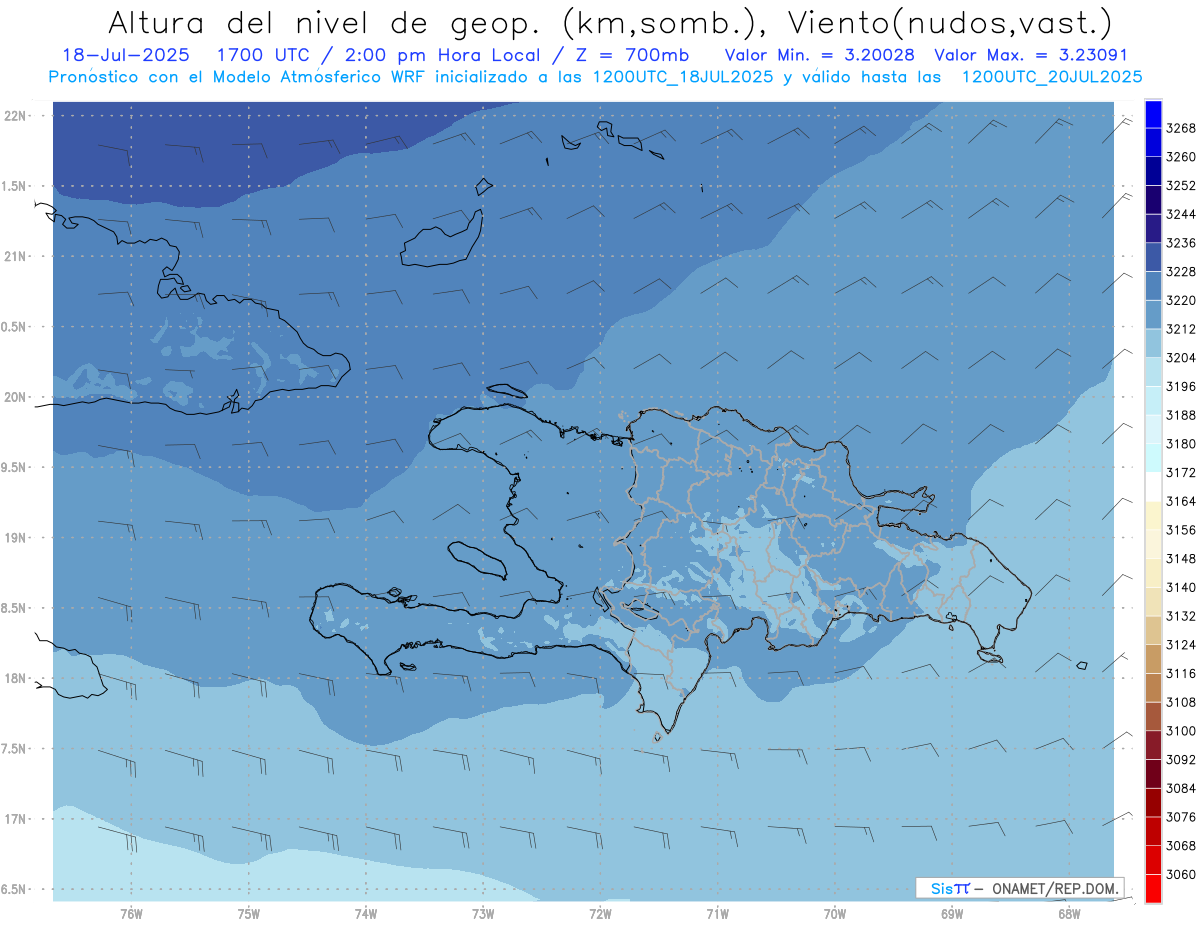Click the '71W' longitude label

click(x=717, y=914)
